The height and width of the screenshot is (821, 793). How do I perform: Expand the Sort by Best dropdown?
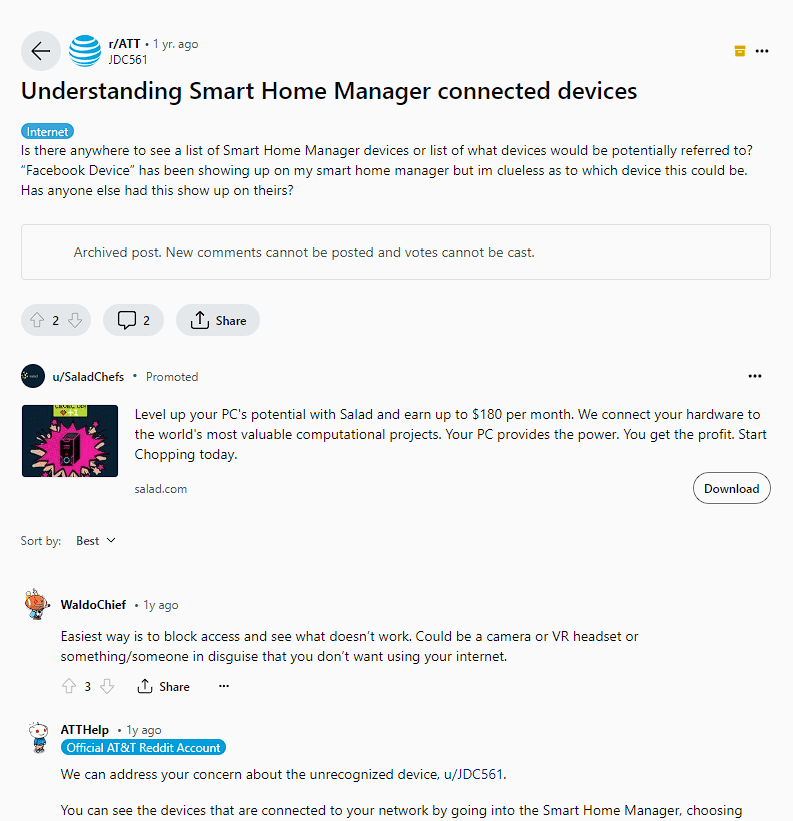point(96,541)
